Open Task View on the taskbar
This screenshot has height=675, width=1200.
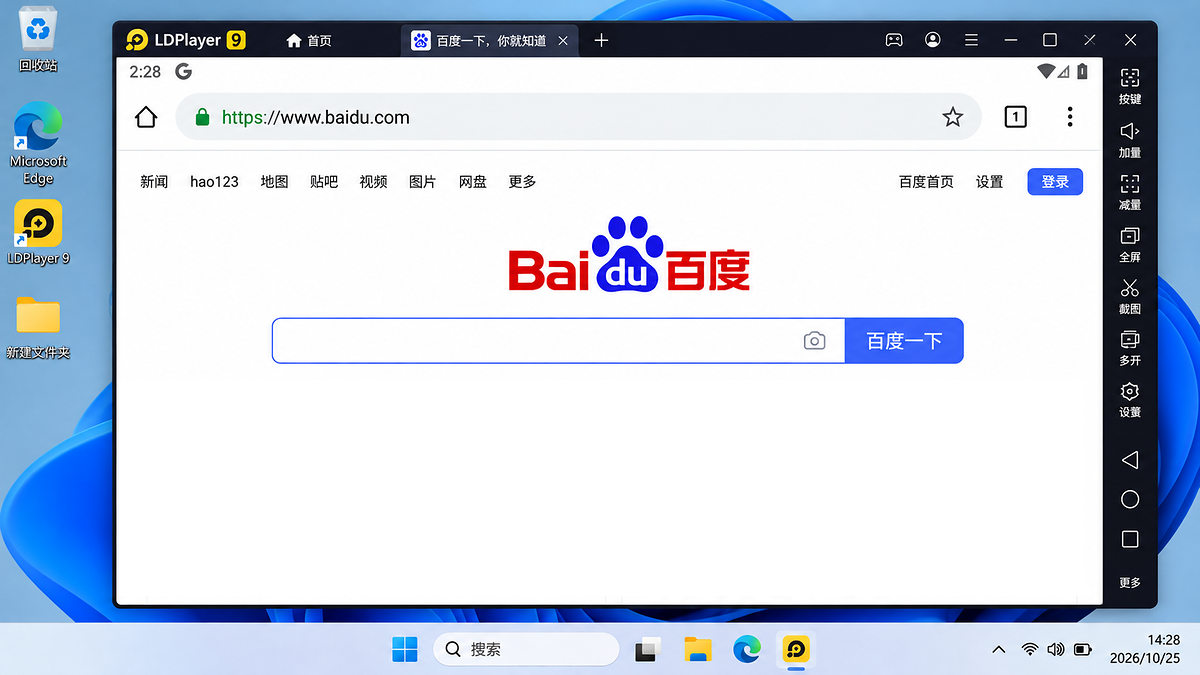click(648, 649)
